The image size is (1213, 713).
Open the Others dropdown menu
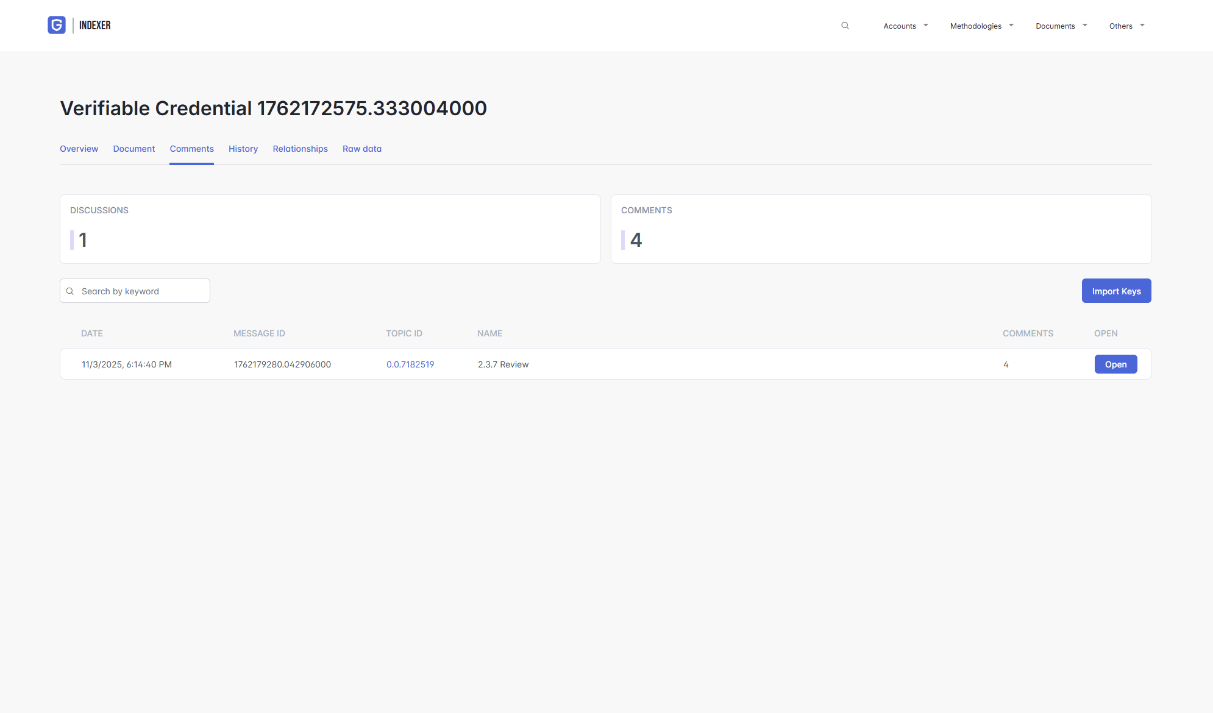pos(1126,26)
